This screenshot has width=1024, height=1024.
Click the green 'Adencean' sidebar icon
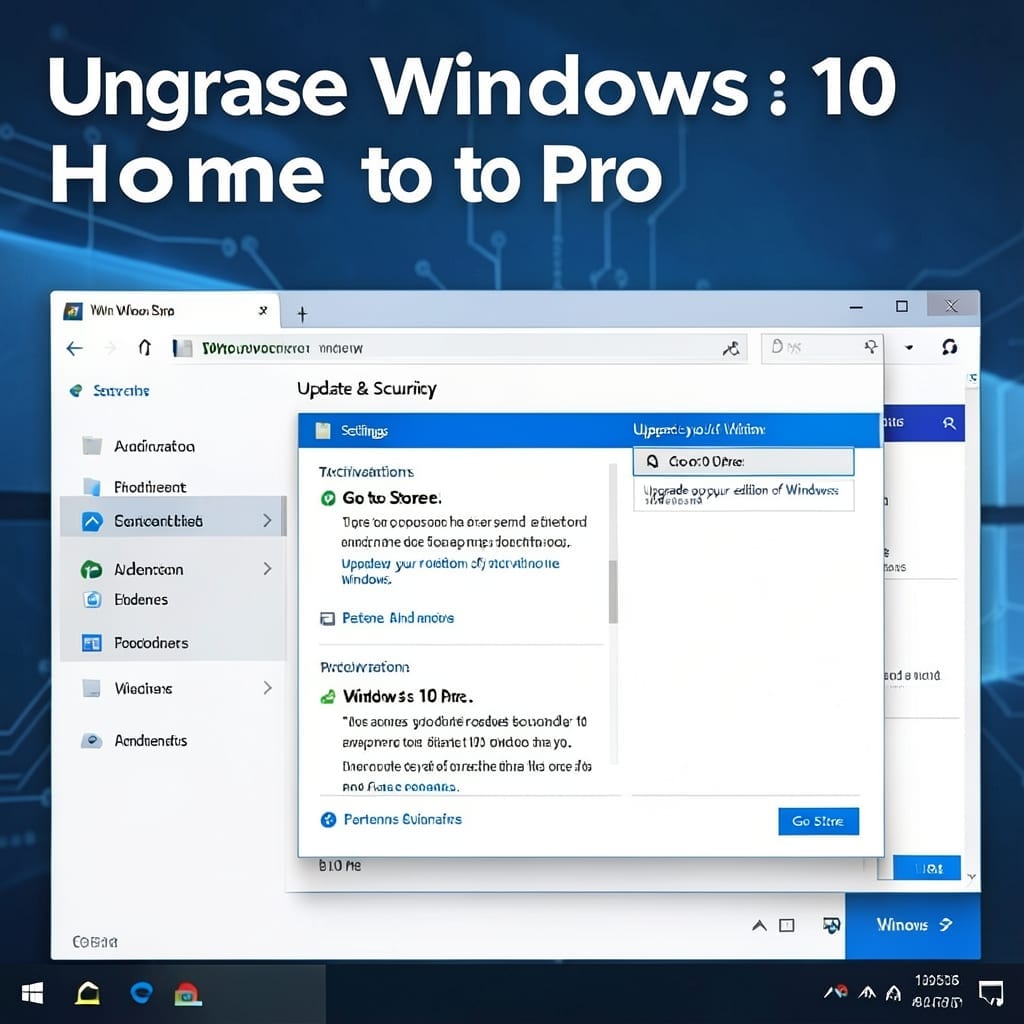91,569
